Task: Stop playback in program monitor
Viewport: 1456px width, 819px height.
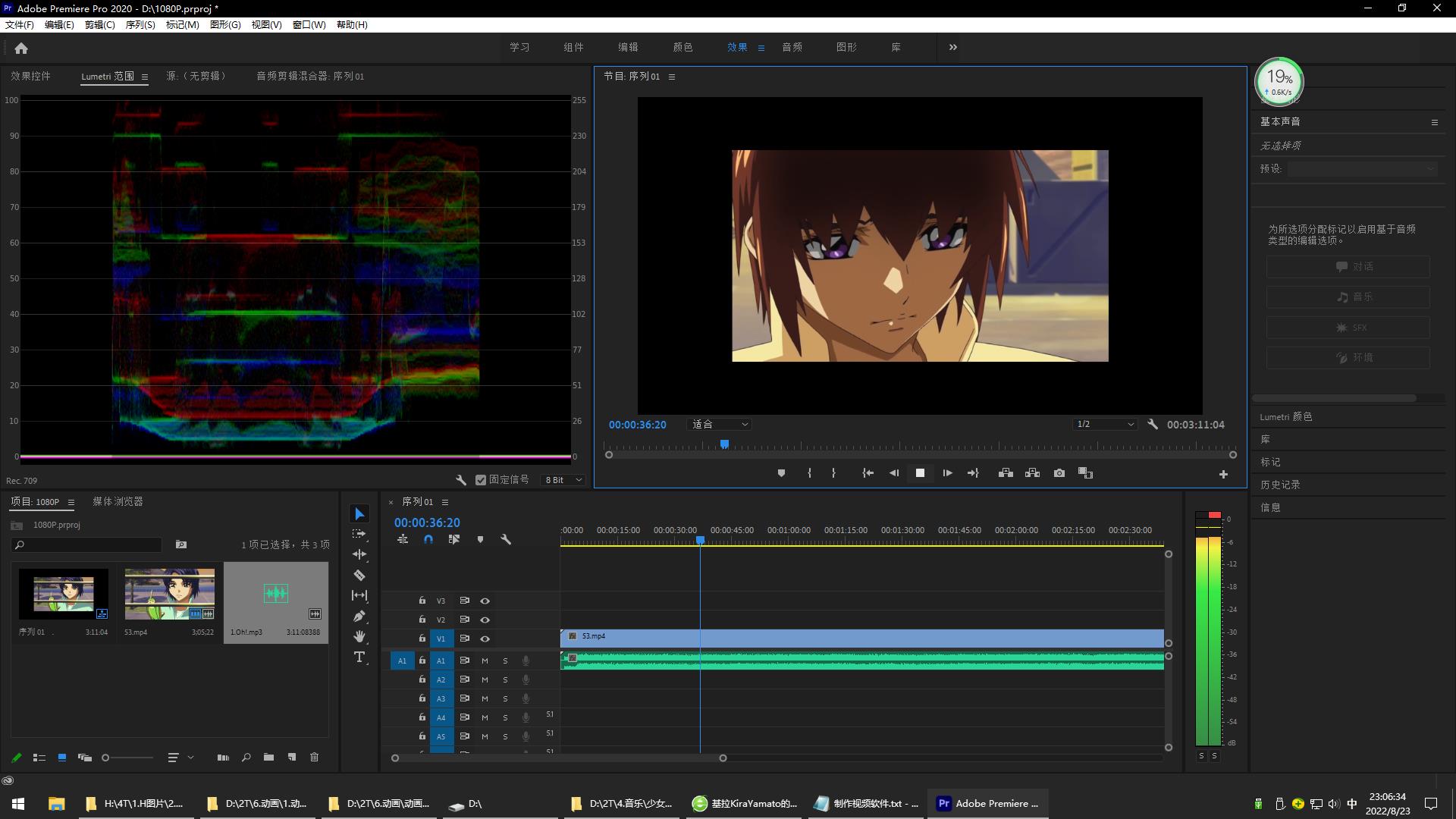Action: pyautogui.click(x=920, y=473)
